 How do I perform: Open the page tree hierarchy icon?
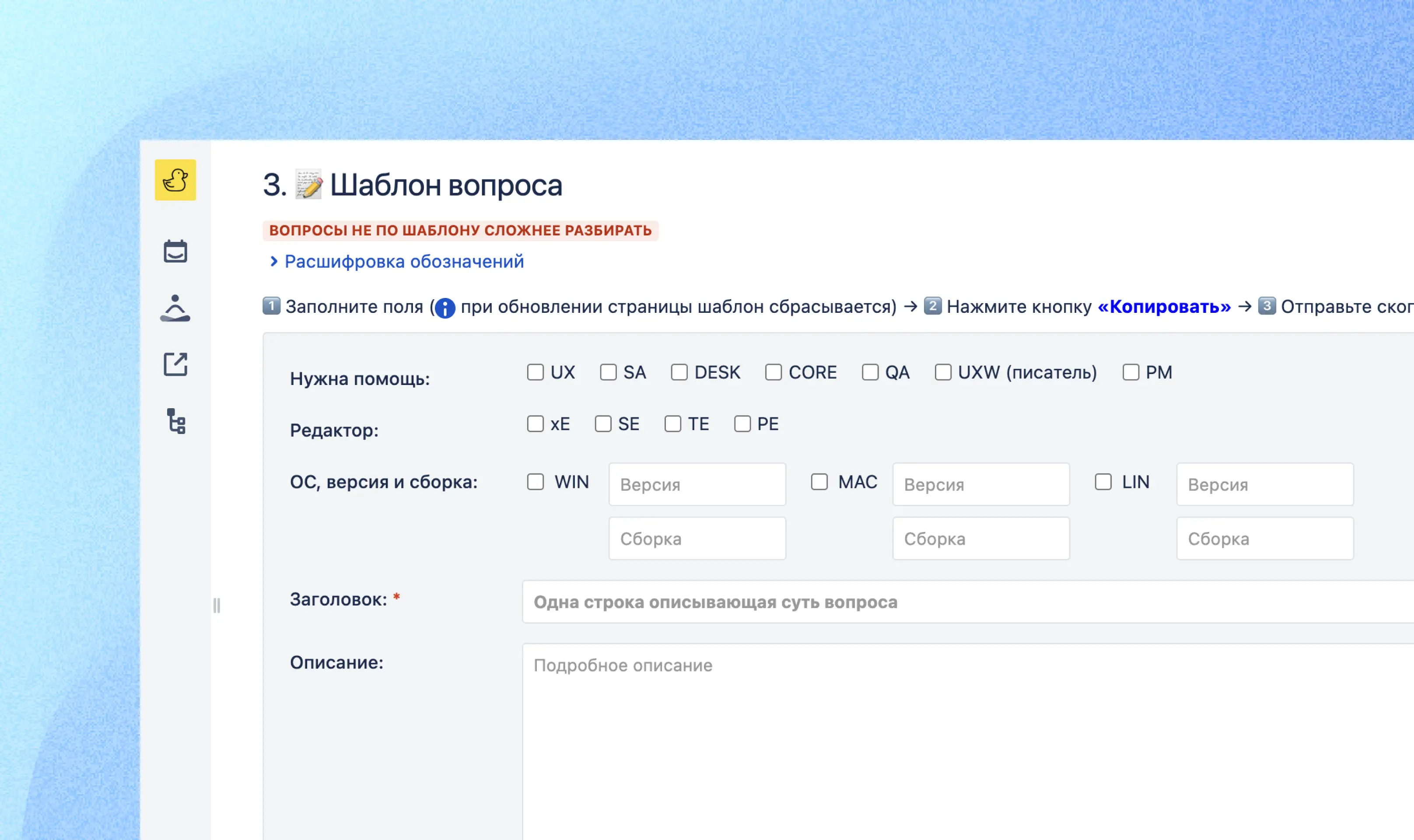click(x=176, y=421)
